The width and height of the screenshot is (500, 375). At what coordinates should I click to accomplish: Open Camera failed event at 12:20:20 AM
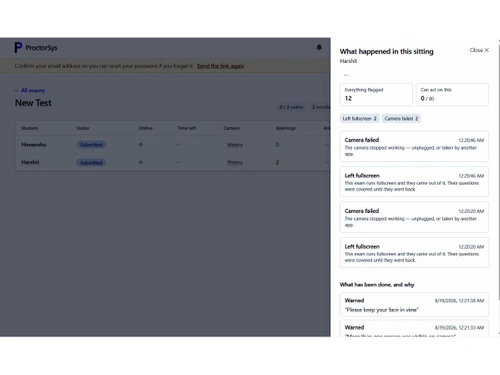click(414, 217)
